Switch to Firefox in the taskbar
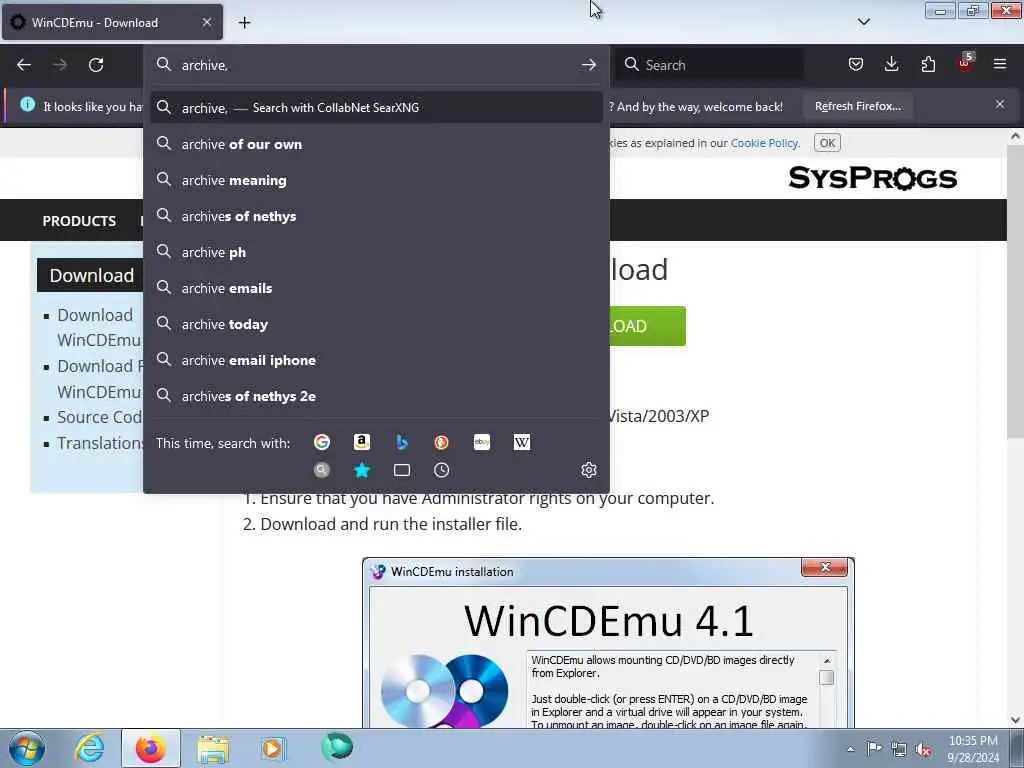This screenshot has width=1024, height=768. click(151, 748)
